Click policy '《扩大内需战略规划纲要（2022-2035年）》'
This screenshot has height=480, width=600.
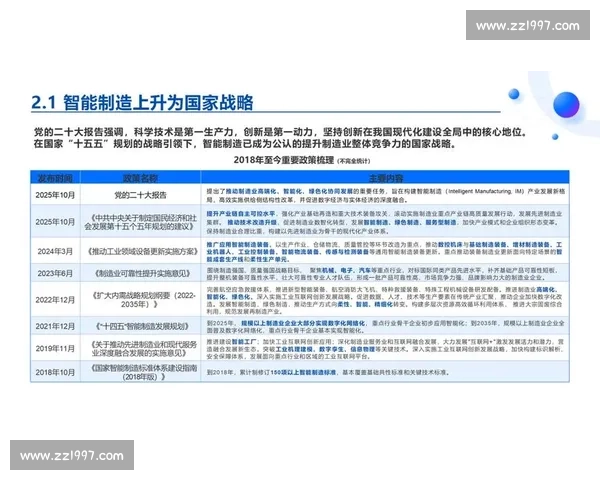coord(143,300)
